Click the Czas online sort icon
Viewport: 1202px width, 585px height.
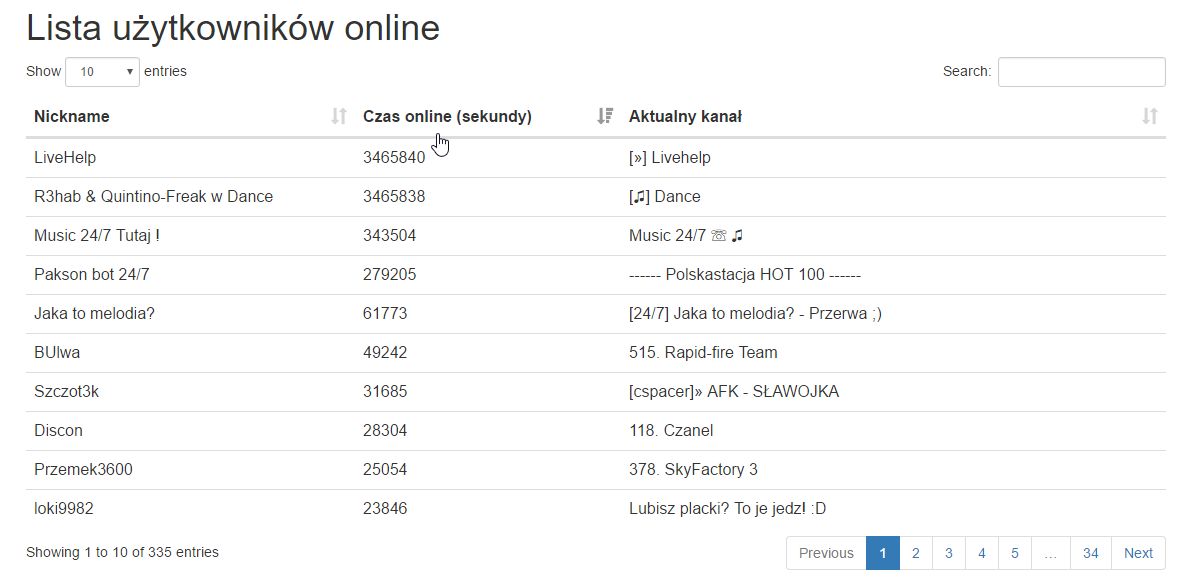pos(604,117)
